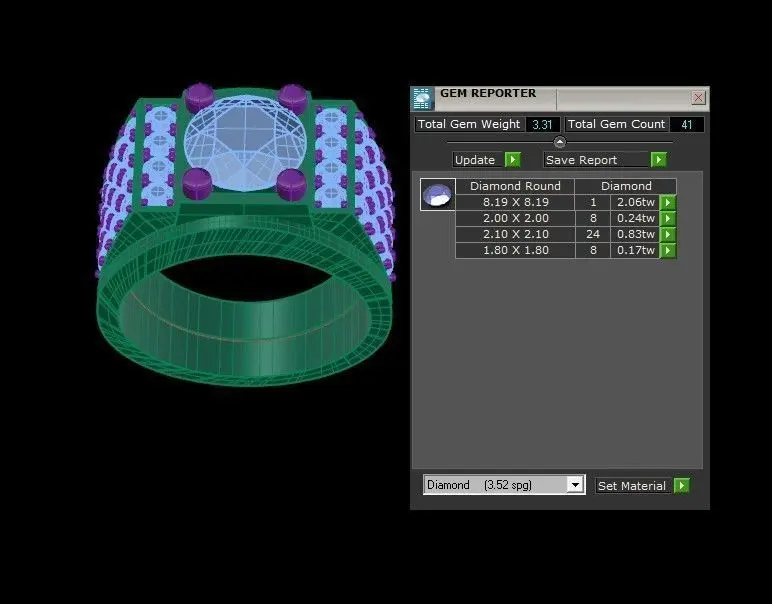Select the diamond round gem thumbnail
The image size is (772, 604).
pos(437,194)
